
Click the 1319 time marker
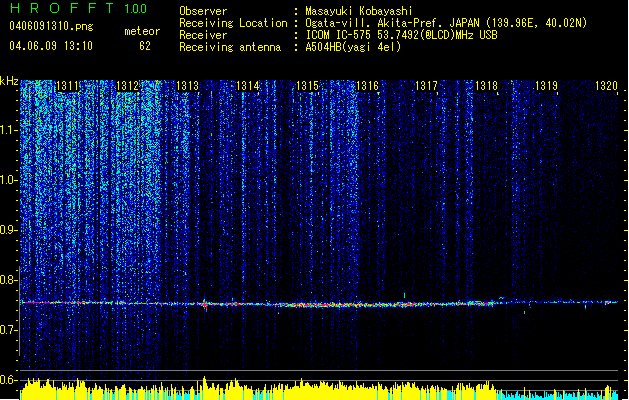(546, 86)
